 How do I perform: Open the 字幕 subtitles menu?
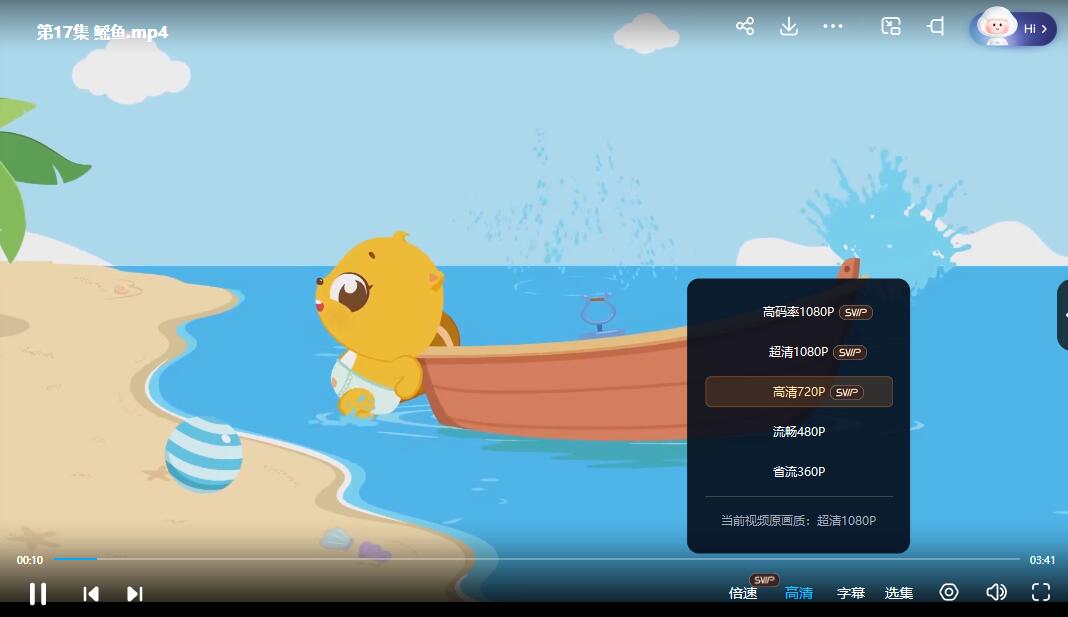click(851, 593)
